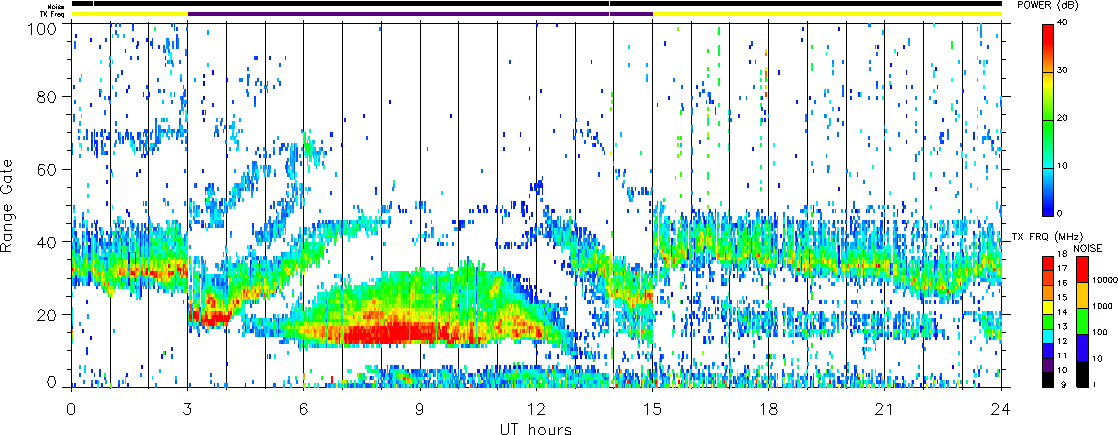This screenshot has height=435, width=1118.
Task: Pick the green swatch in NOISE legend
Action: (x=1082, y=322)
